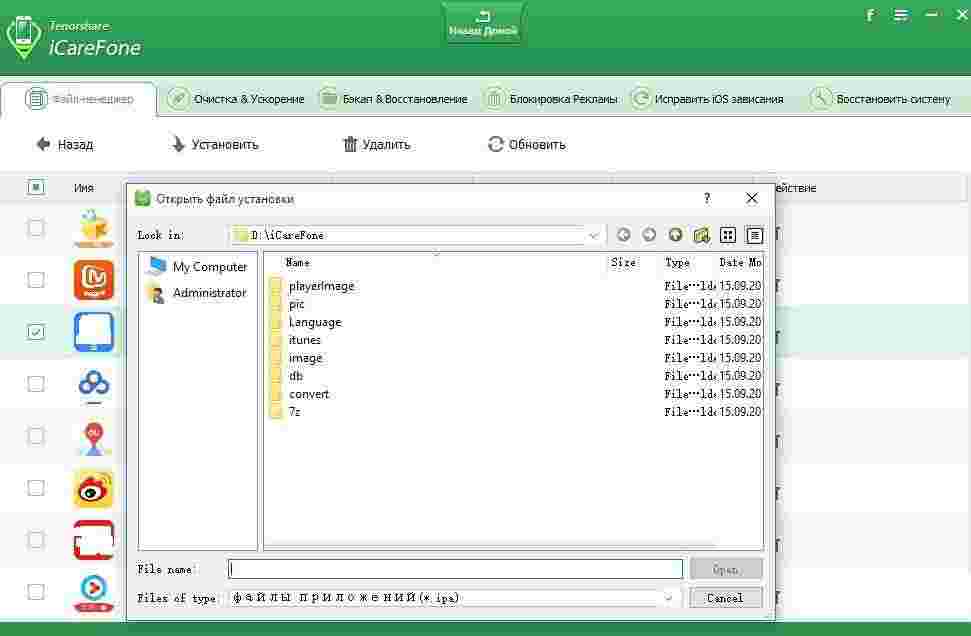Open the Бэкап & Восстановление tab

(x=394, y=99)
